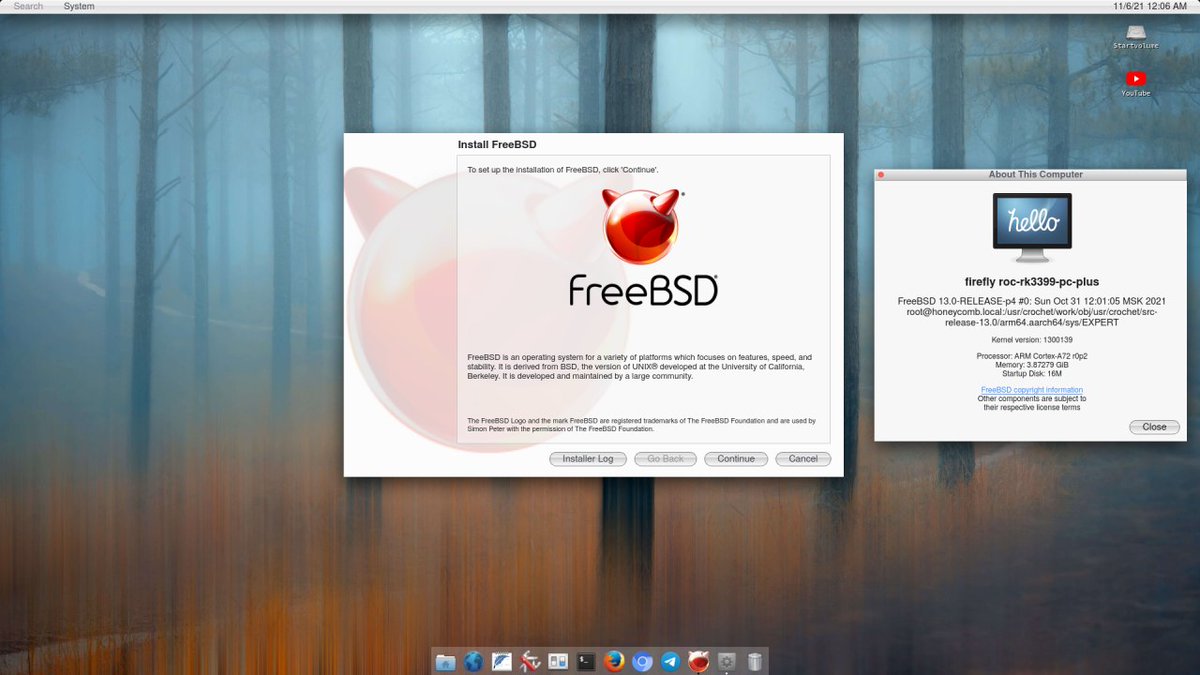Viewport: 1200px width, 675px height.
Task: Select the YouTube desktop shortcut icon
Action: (x=1135, y=83)
